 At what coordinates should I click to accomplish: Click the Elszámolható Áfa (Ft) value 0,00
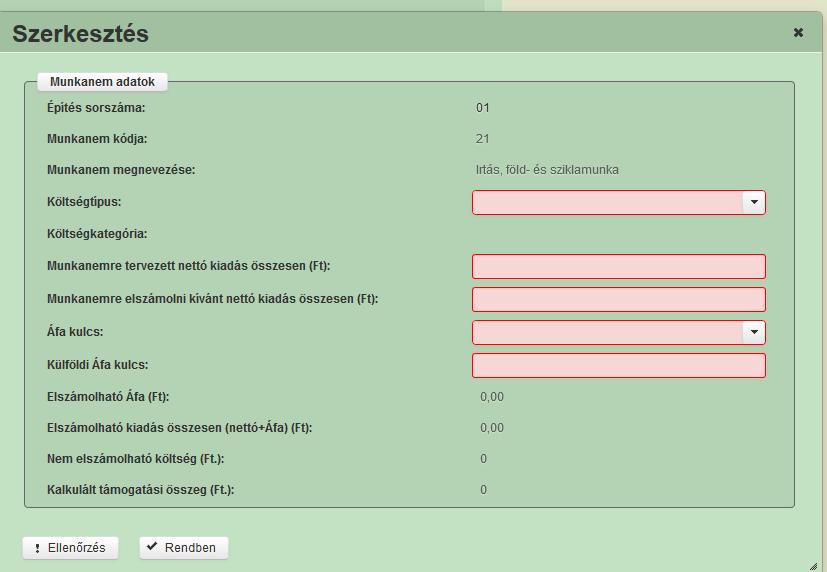(x=492, y=397)
